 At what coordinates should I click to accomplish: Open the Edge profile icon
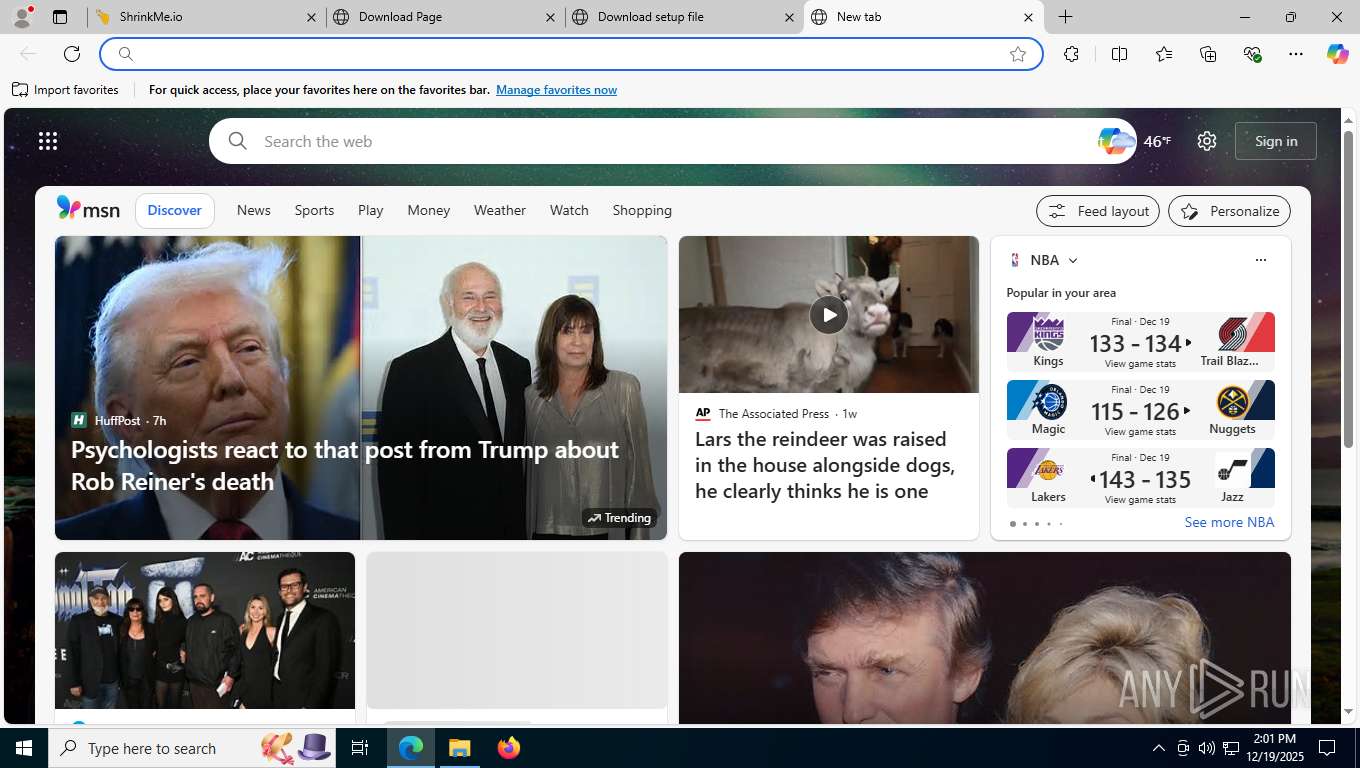coord(22,17)
